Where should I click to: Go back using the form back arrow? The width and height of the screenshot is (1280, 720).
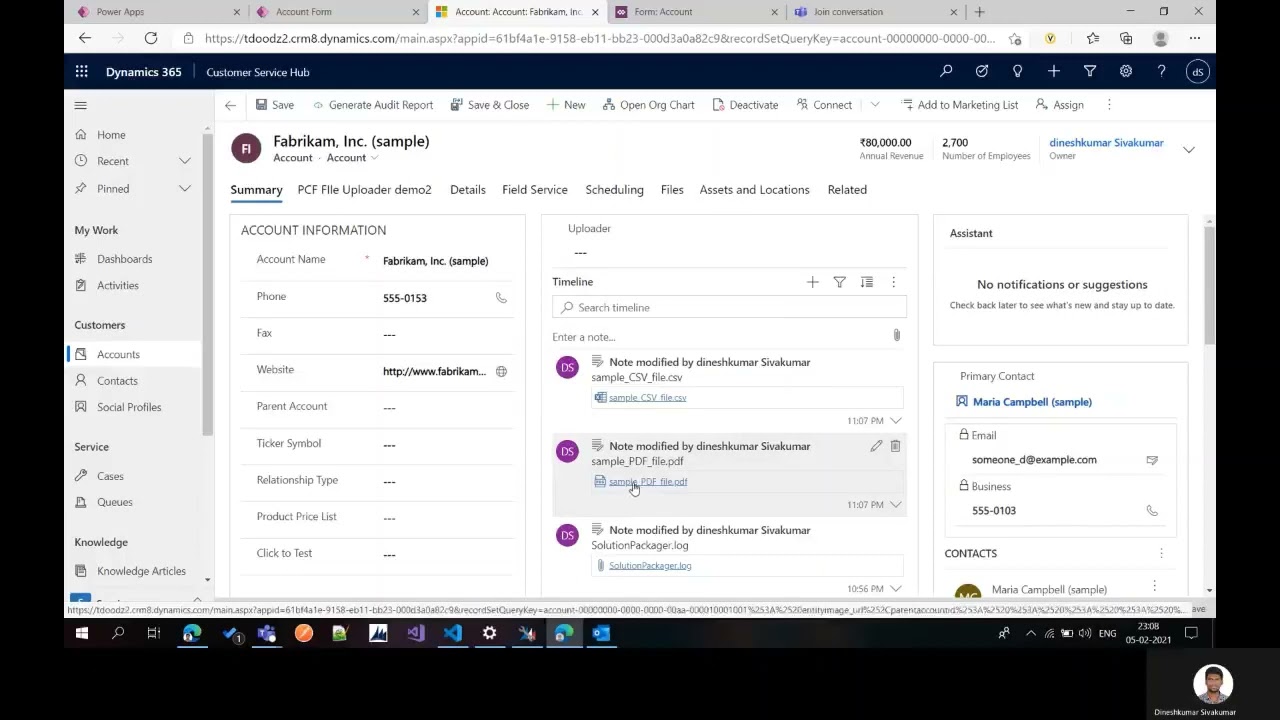[230, 105]
